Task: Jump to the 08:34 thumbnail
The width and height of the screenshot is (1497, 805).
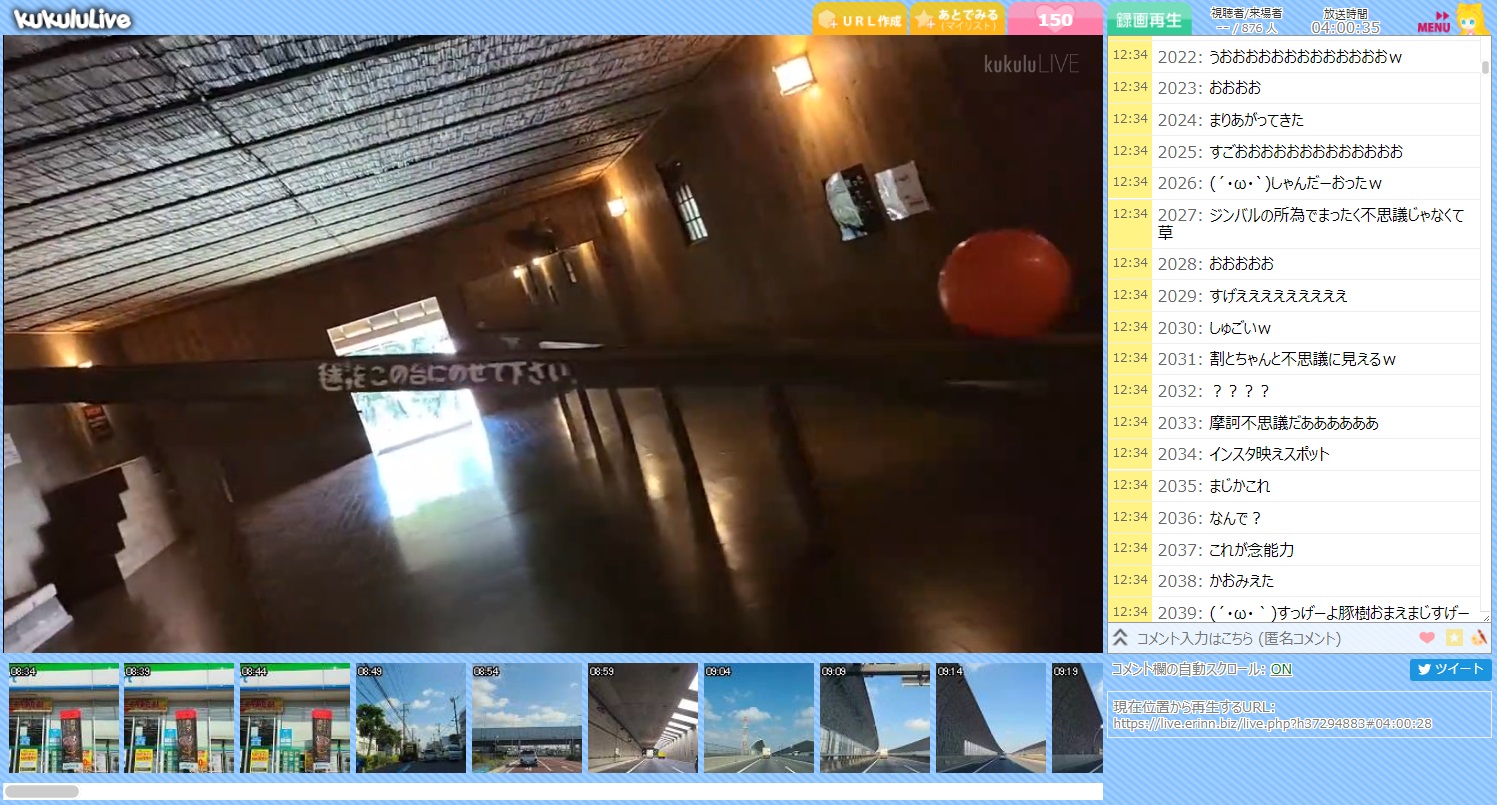Action: click(x=63, y=717)
